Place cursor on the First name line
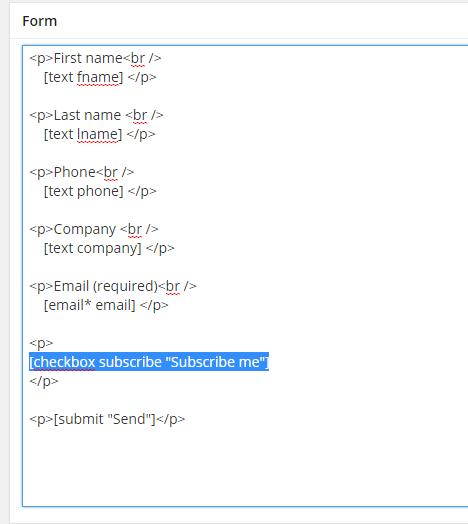468x524 pixels. pos(95,58)
